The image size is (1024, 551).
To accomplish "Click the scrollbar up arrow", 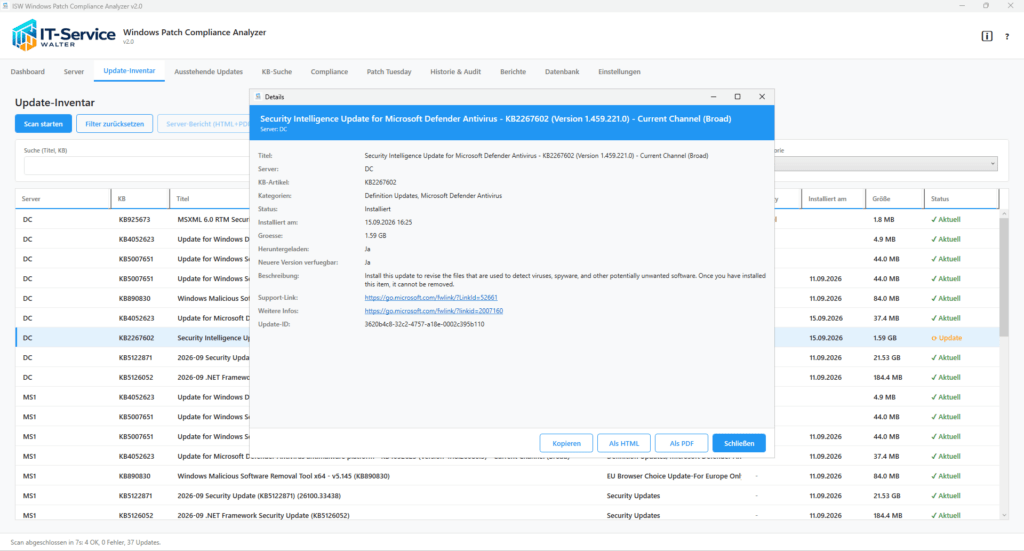I will pyautogui.click(x=1004, y=213).
